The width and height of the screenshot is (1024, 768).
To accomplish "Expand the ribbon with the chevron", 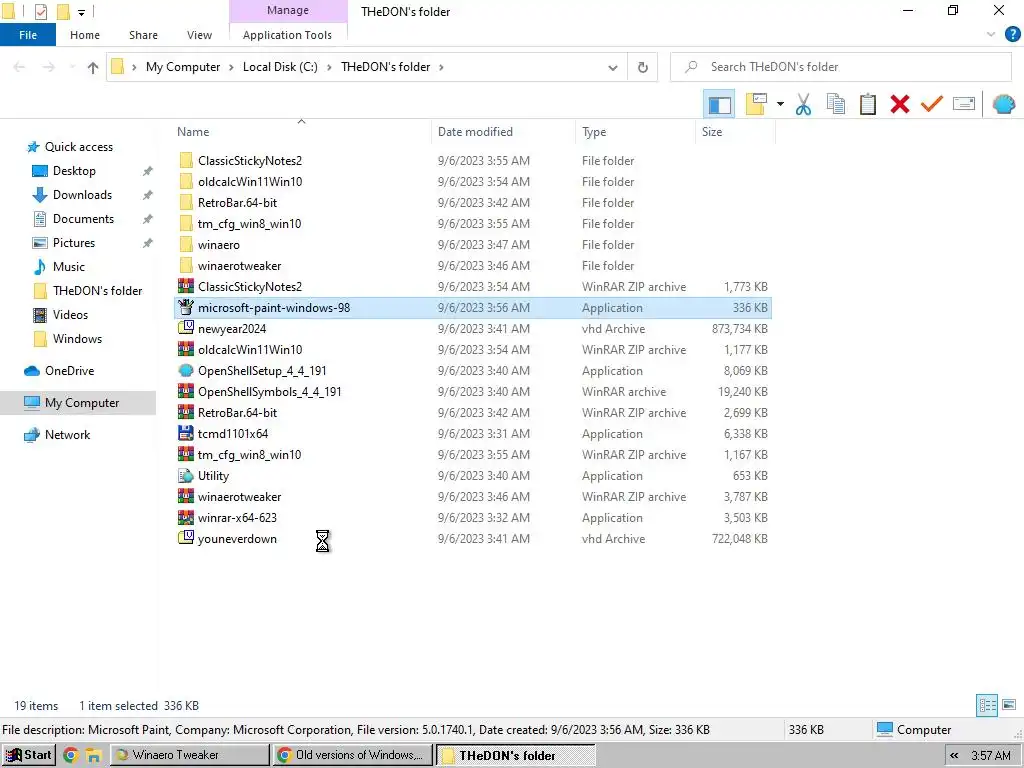I will [990, 35].
